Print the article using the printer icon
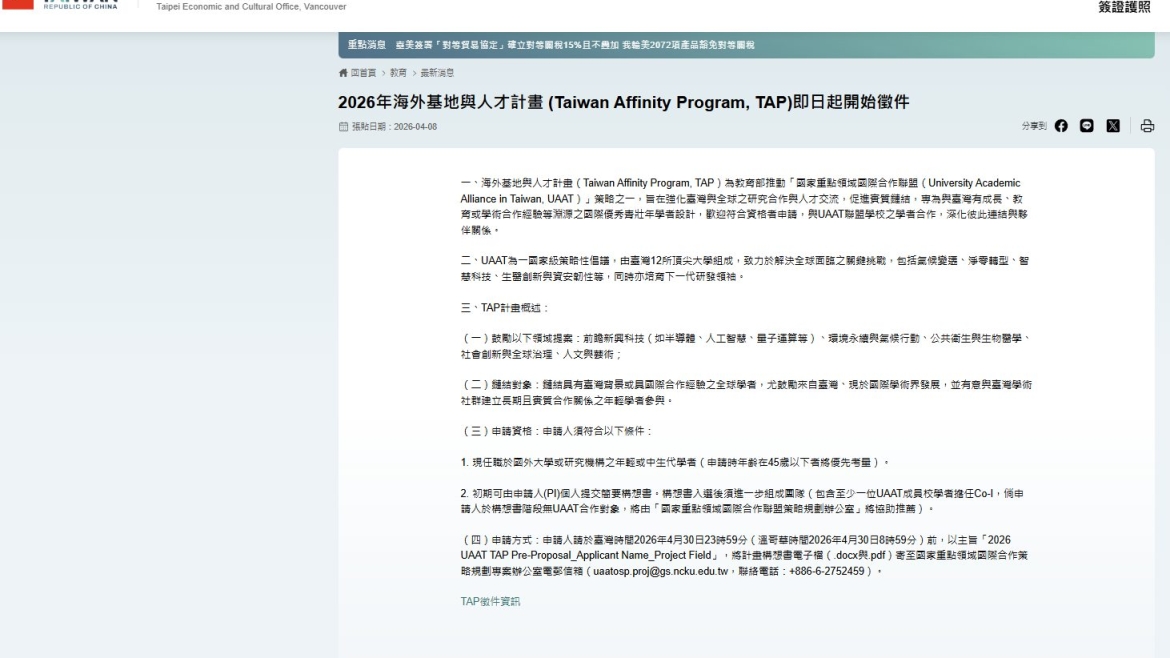Viewport: 1170px width, 658px height. (1146, 126)
